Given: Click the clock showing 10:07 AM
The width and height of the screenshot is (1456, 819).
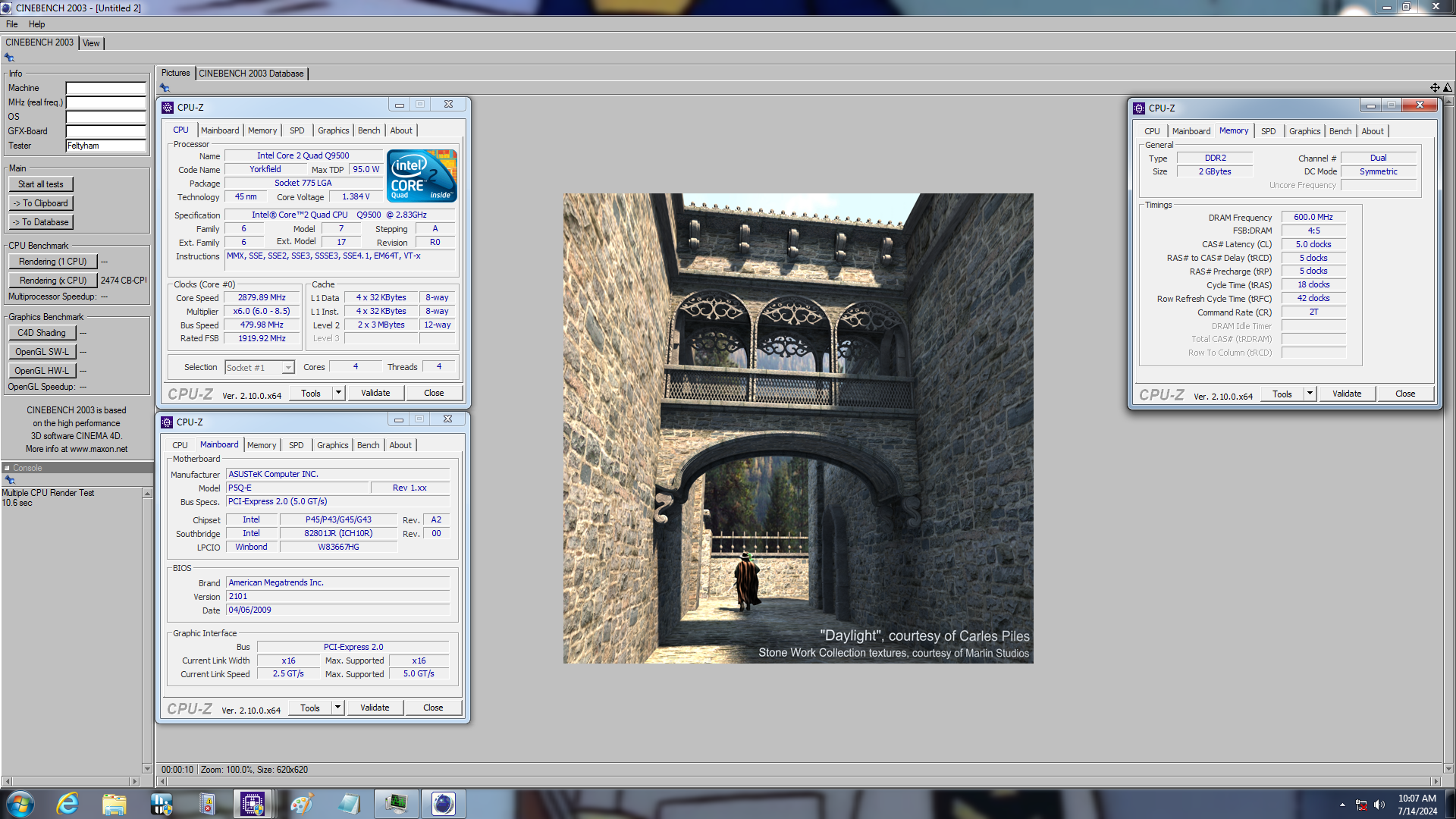Looking at the screenshot, I should [x=1417, y=798].
